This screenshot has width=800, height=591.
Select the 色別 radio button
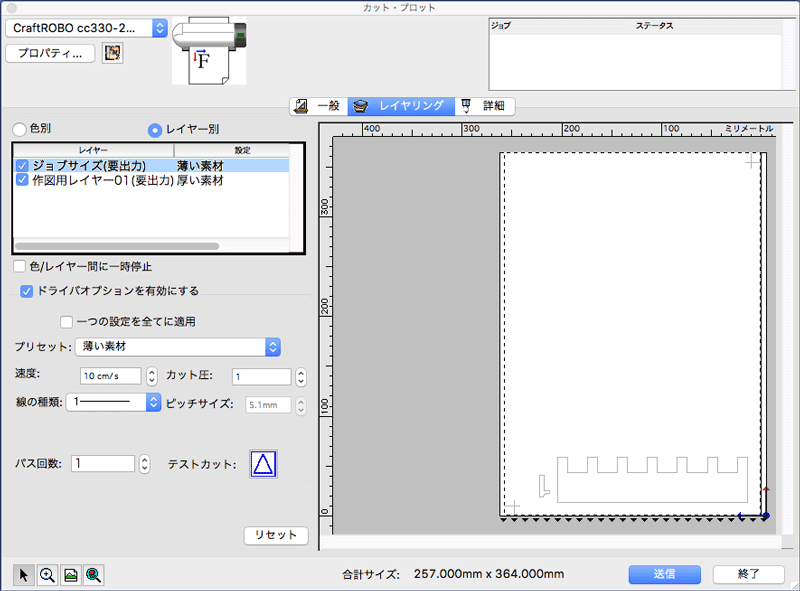[19, 129]
